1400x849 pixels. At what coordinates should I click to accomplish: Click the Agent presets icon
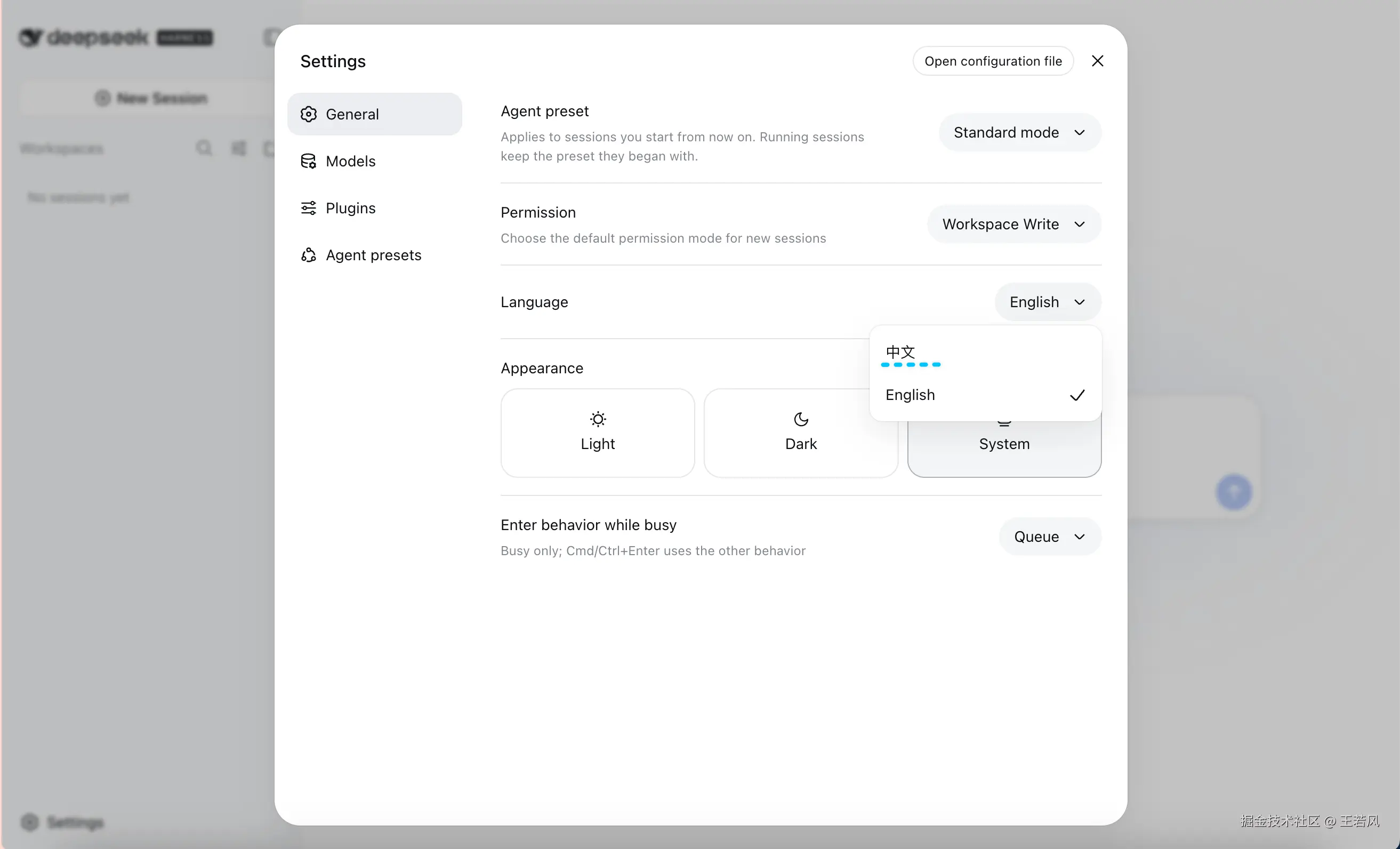[309, 255]
